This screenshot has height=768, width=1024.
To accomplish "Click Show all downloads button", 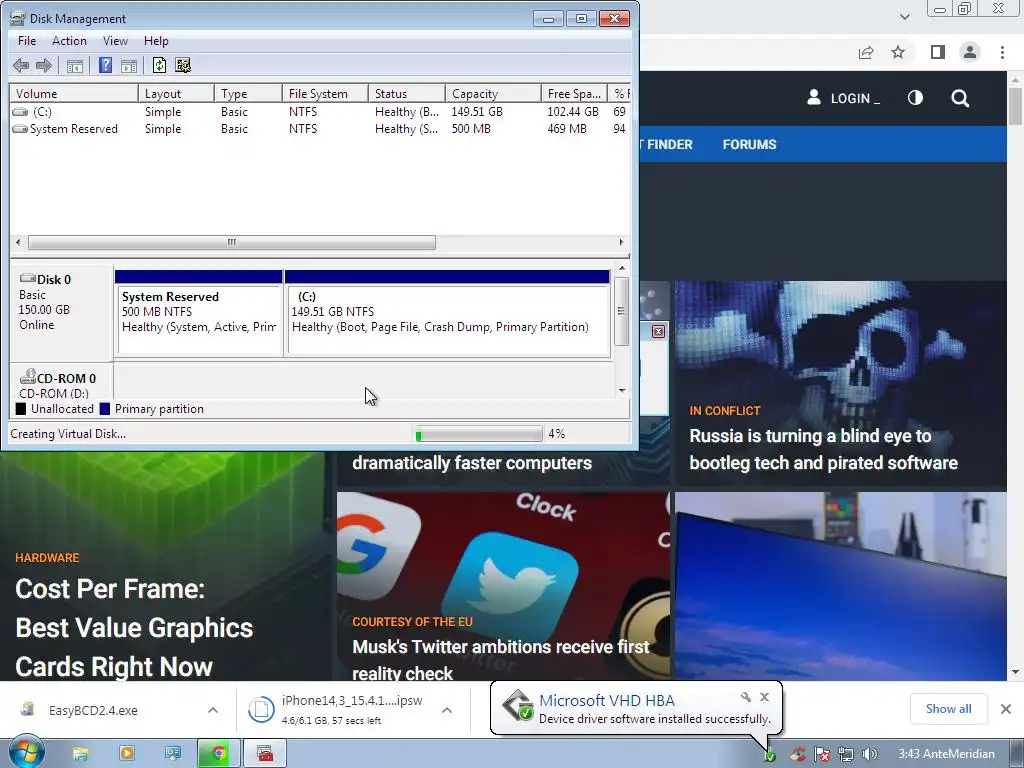I will (x=948, y=709).
